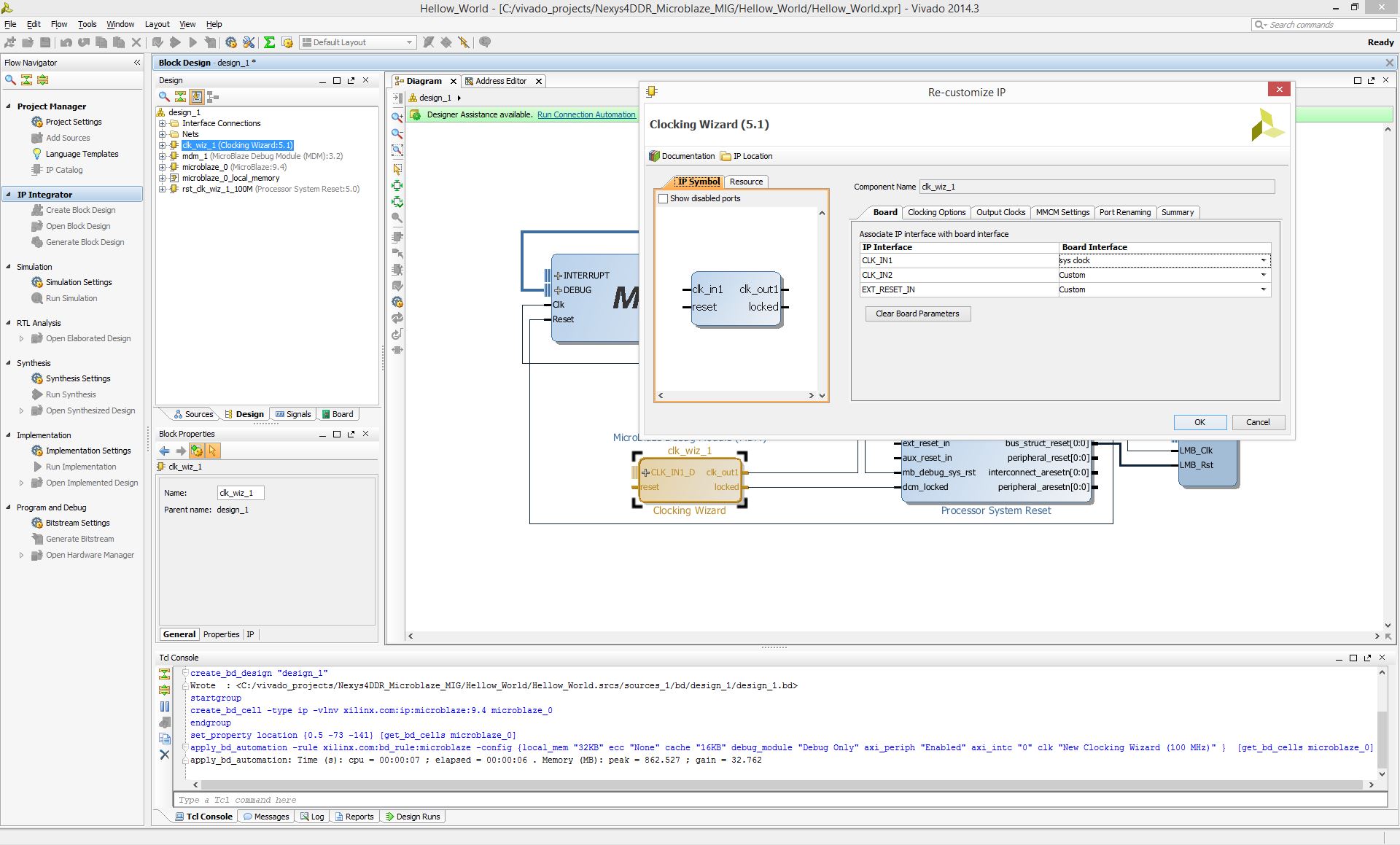Open Project Settings gear icon in main toolbar
1400x845 pixels.
coord(231,42)
